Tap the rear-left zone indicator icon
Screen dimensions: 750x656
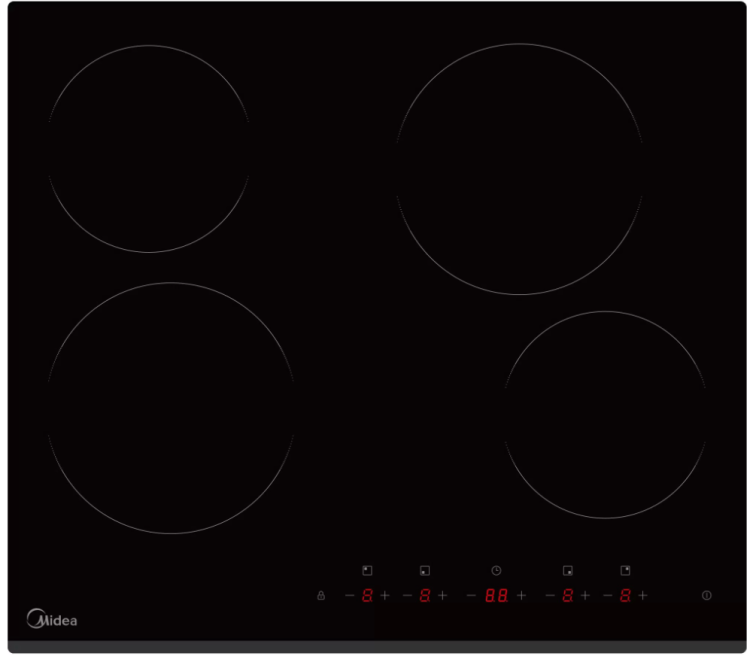(x=367, y=570)
